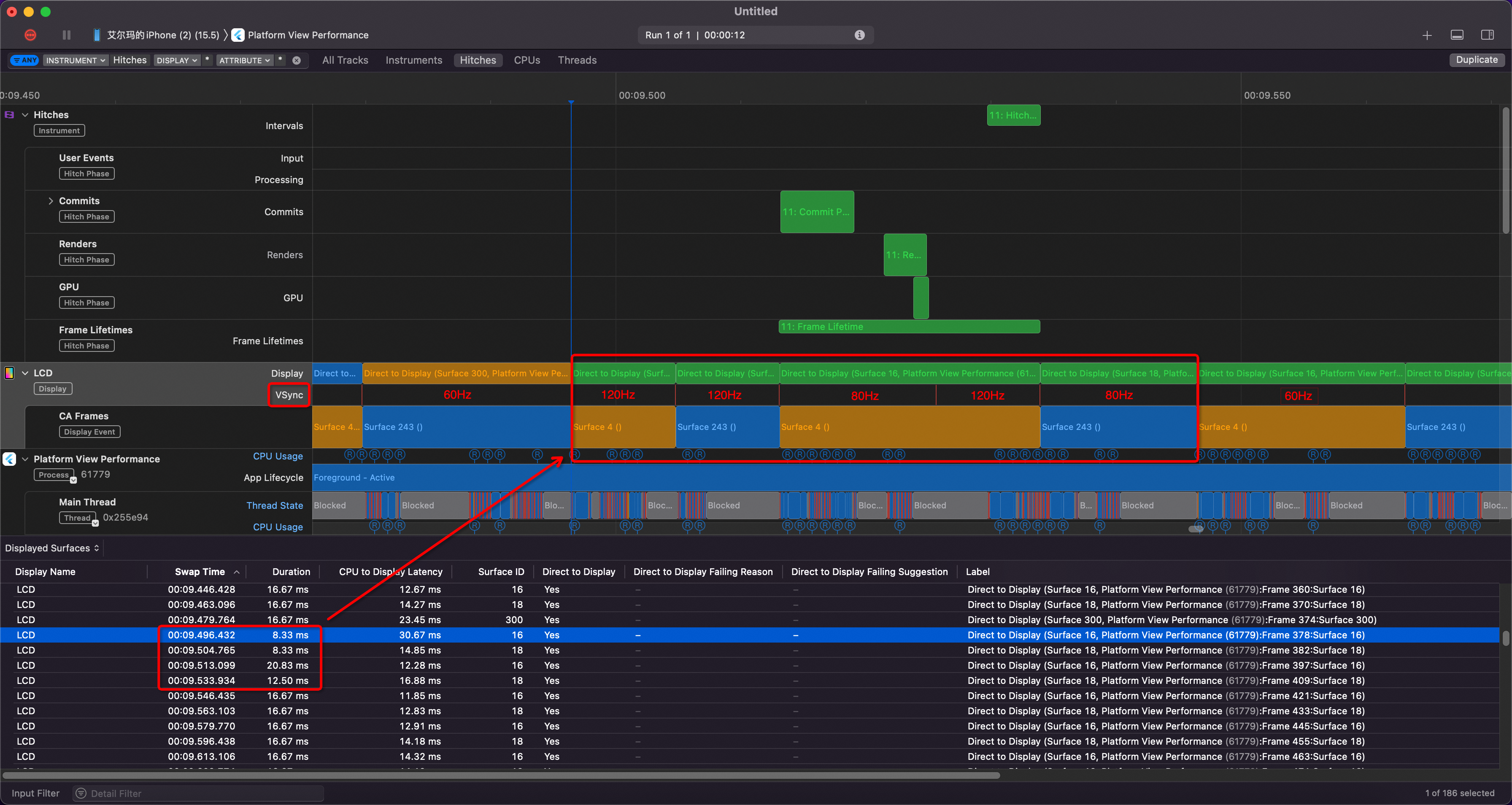This screenshot has height=805, width=1512.
Task: Toggle the right inspector sidebar icon
Action: [x=1488, y=35]
